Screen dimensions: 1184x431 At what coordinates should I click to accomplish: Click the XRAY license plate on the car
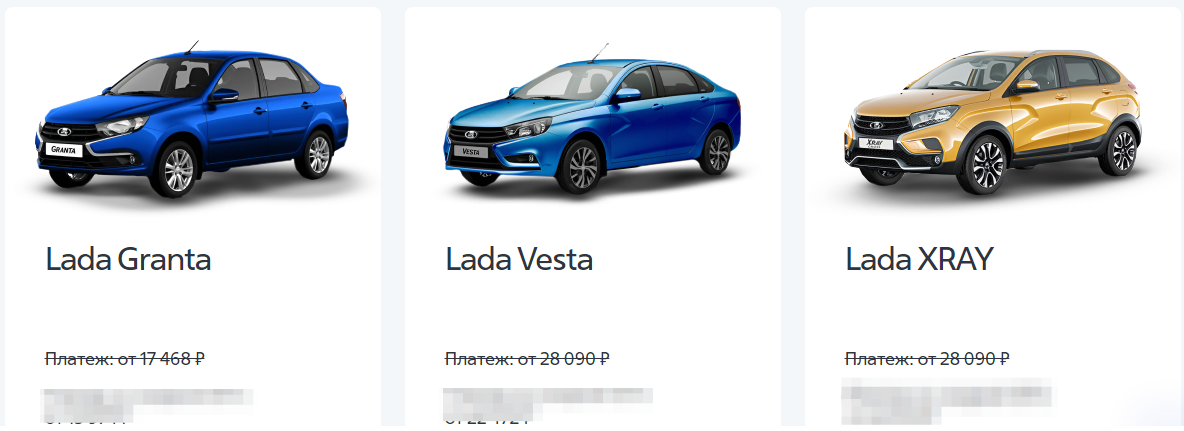pyautogui.click(x=876, y=143)
